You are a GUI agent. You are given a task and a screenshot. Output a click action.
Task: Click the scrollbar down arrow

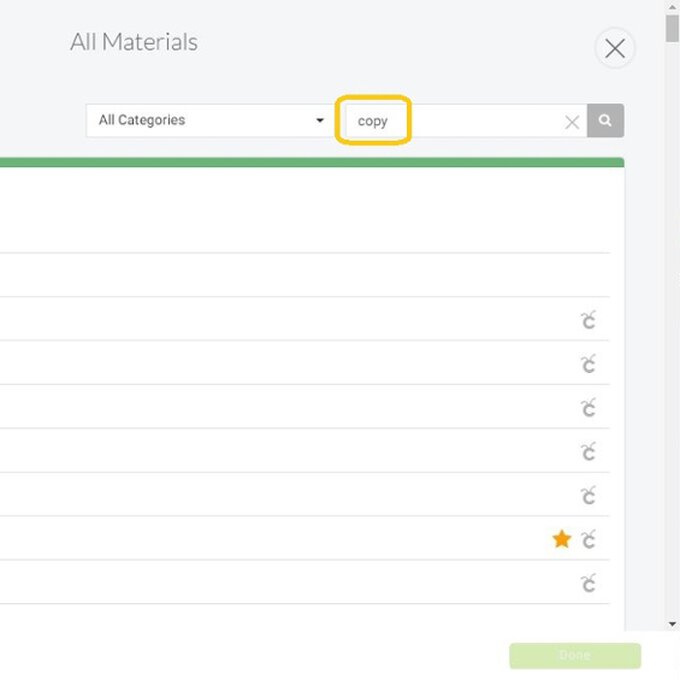click(x=672, y=624)
